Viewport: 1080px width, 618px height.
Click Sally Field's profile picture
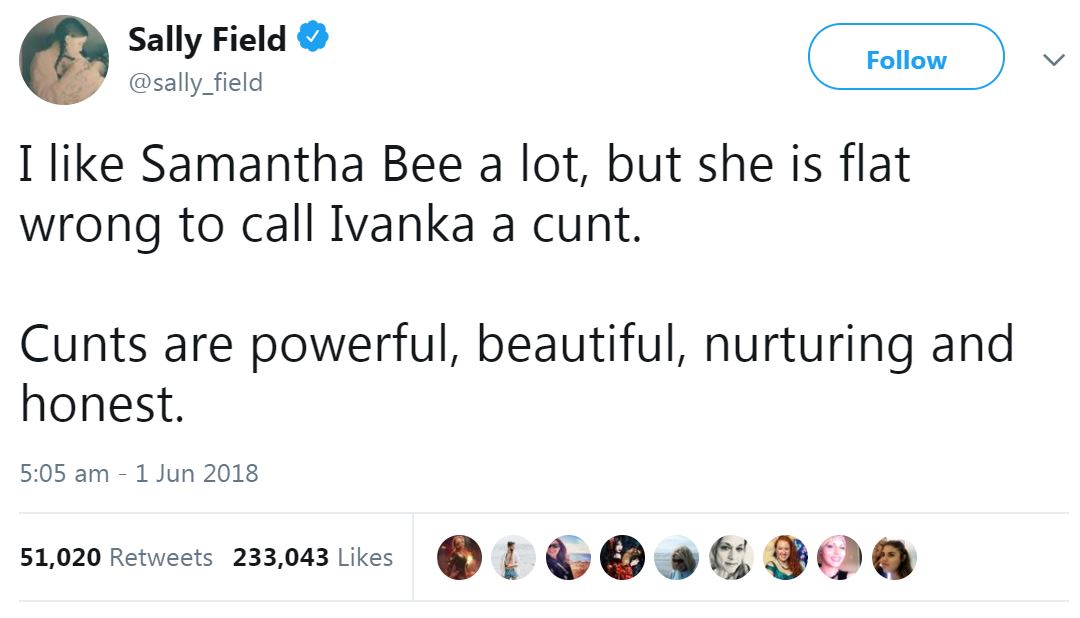pos(64,60)
